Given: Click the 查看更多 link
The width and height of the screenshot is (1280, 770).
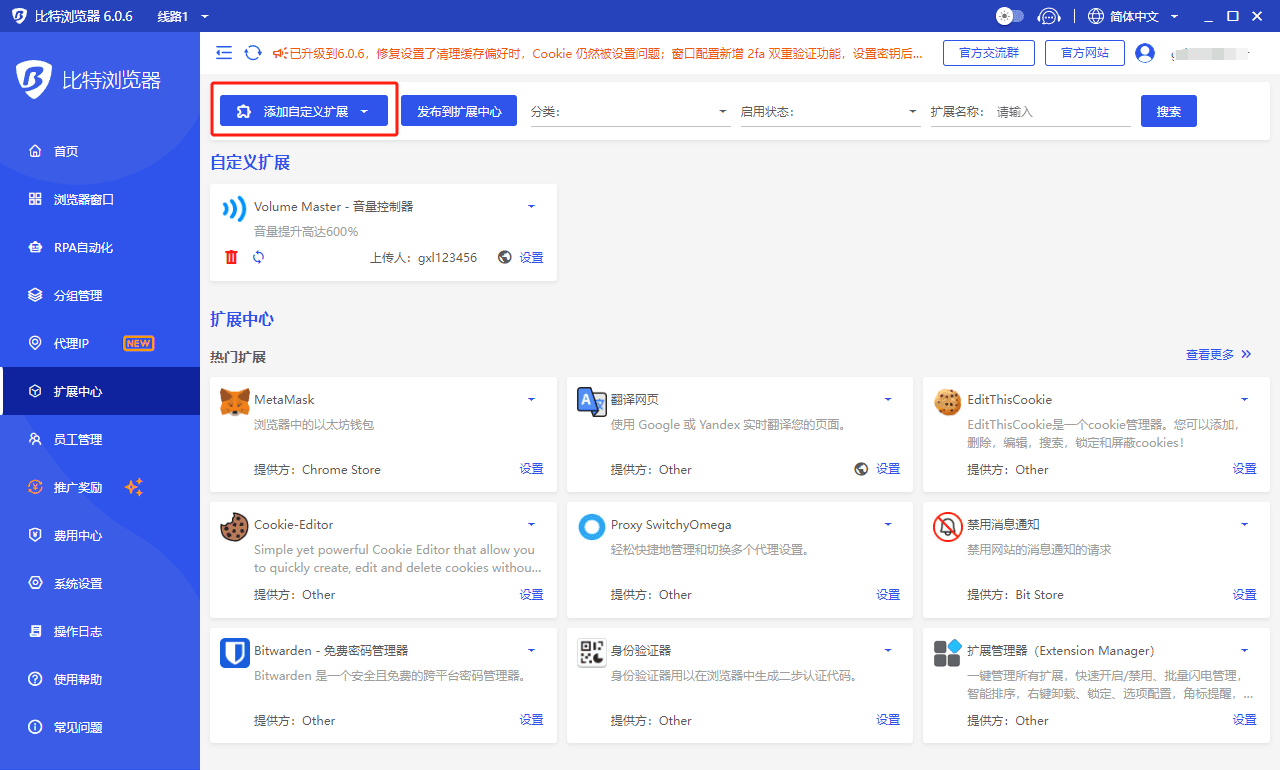Looking at the screenshot, I should coord(1219,354).
